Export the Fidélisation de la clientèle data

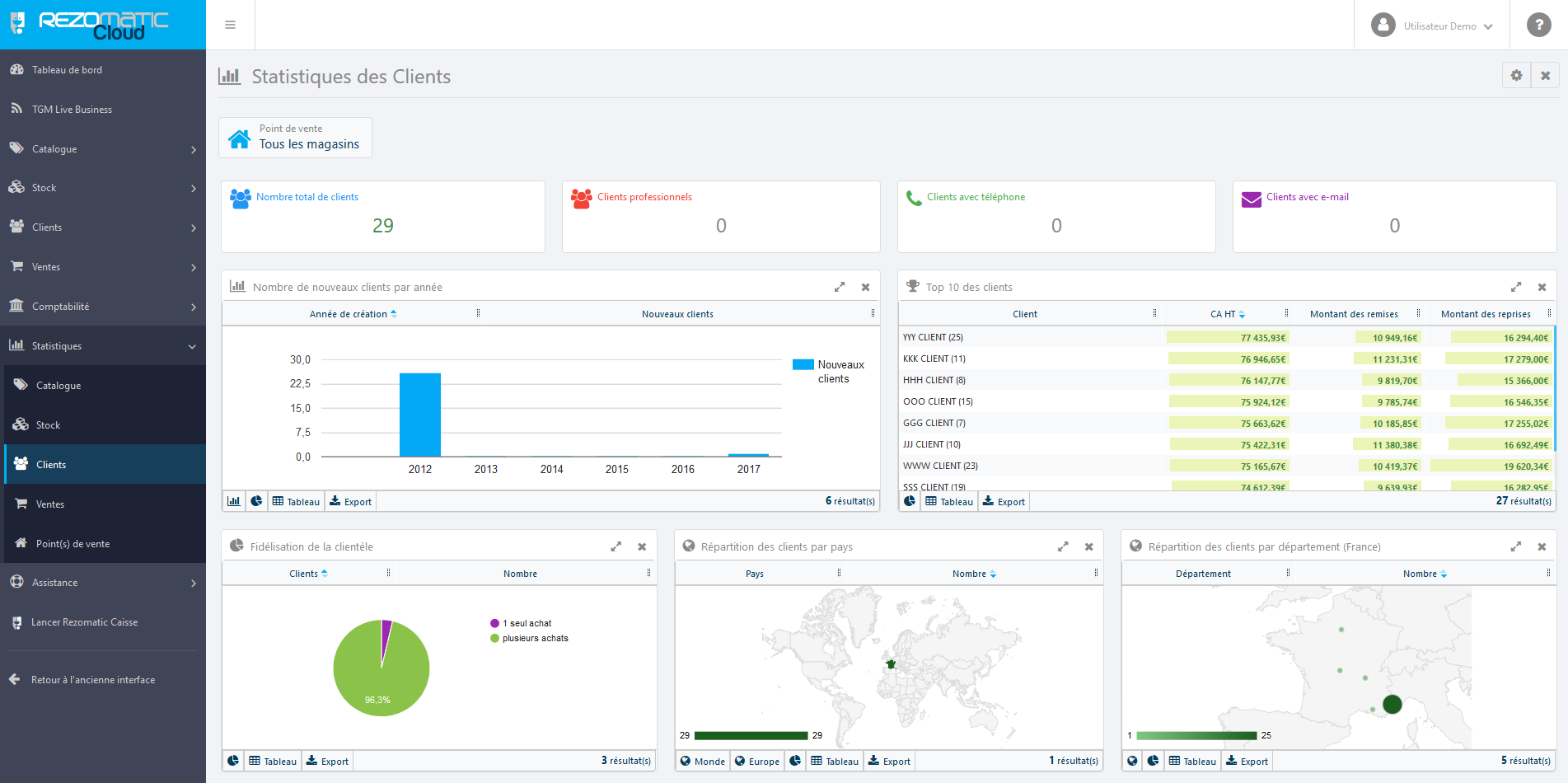point(328,761)
